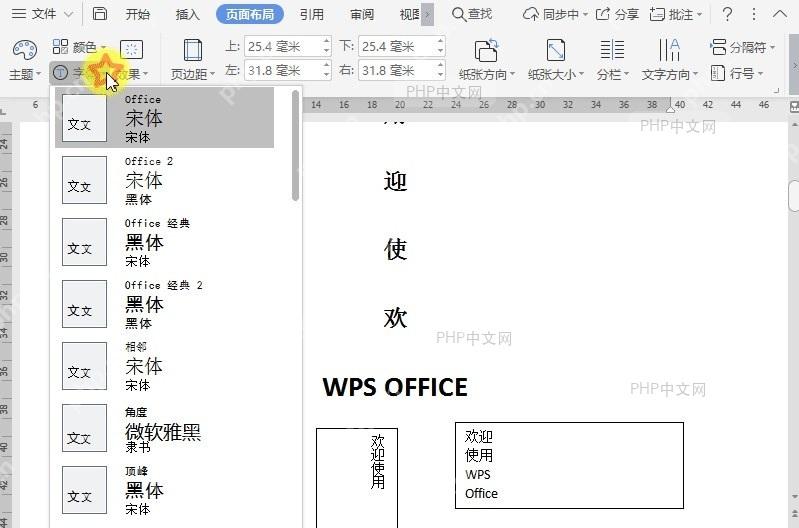Click the text box with WPS Office
This screenshot has width=799, height=528.
(569, 465)
